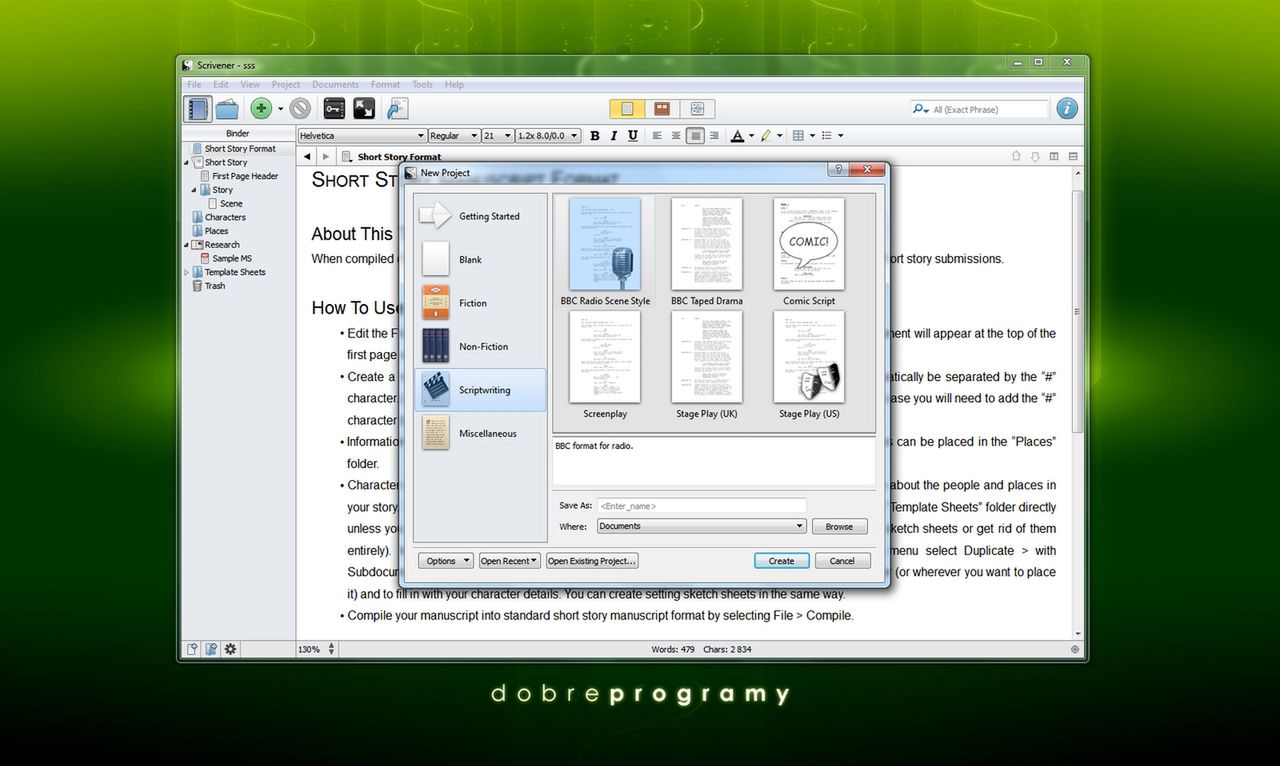Select Getting Started category
The width and height of the screenshot is (1280, 766).
[x=481, y=216]
